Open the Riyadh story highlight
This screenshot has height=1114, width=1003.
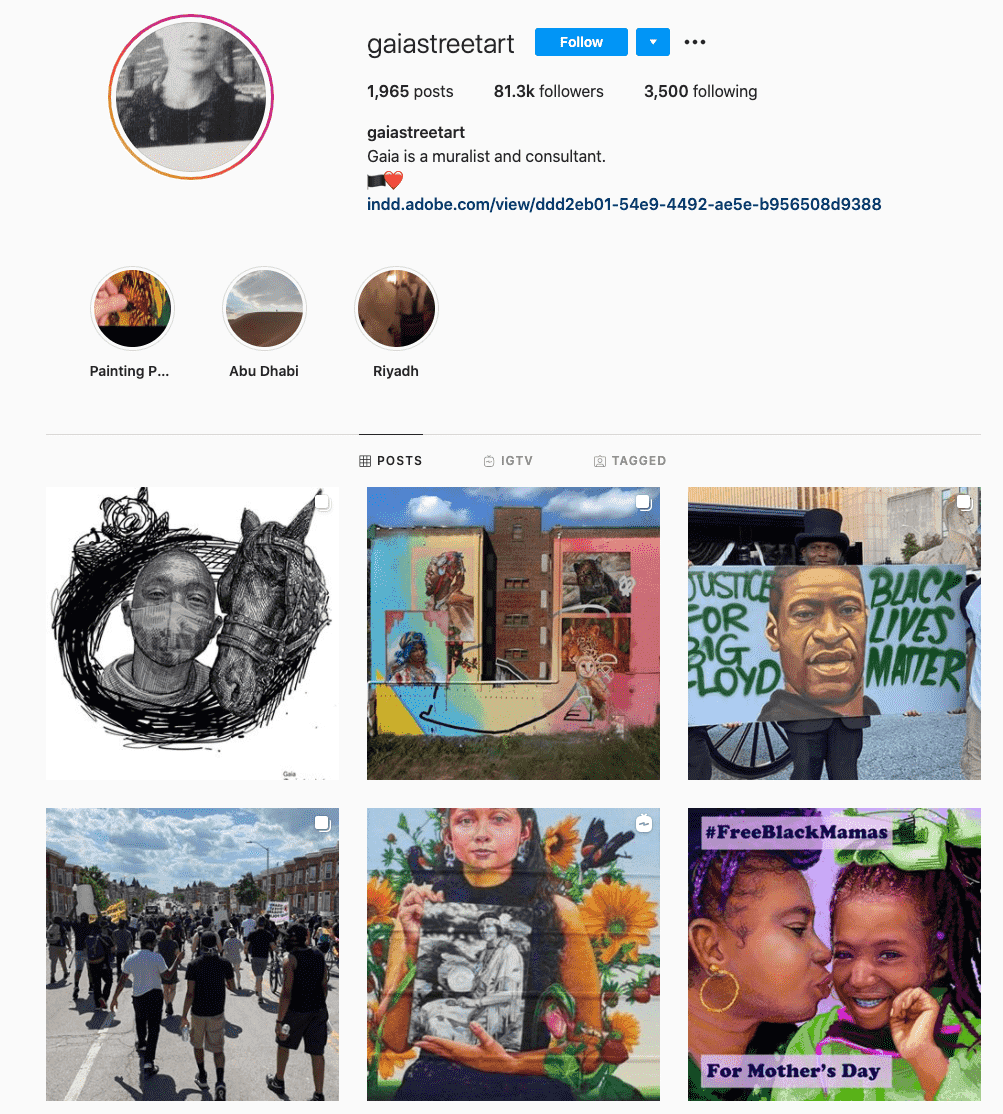coord(396,308)
